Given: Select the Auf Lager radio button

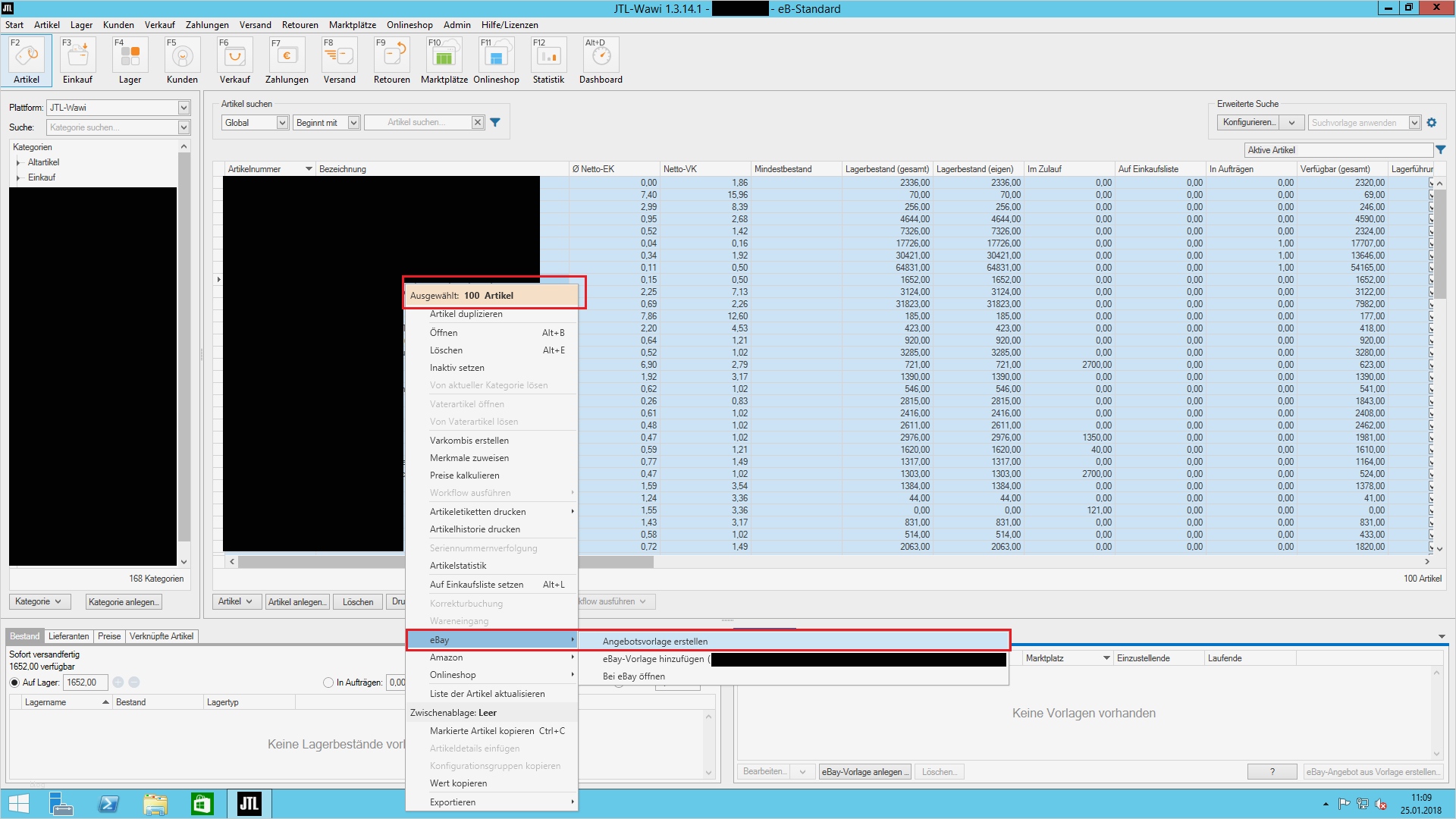Looking at the screenshot, I should [14, 682].
